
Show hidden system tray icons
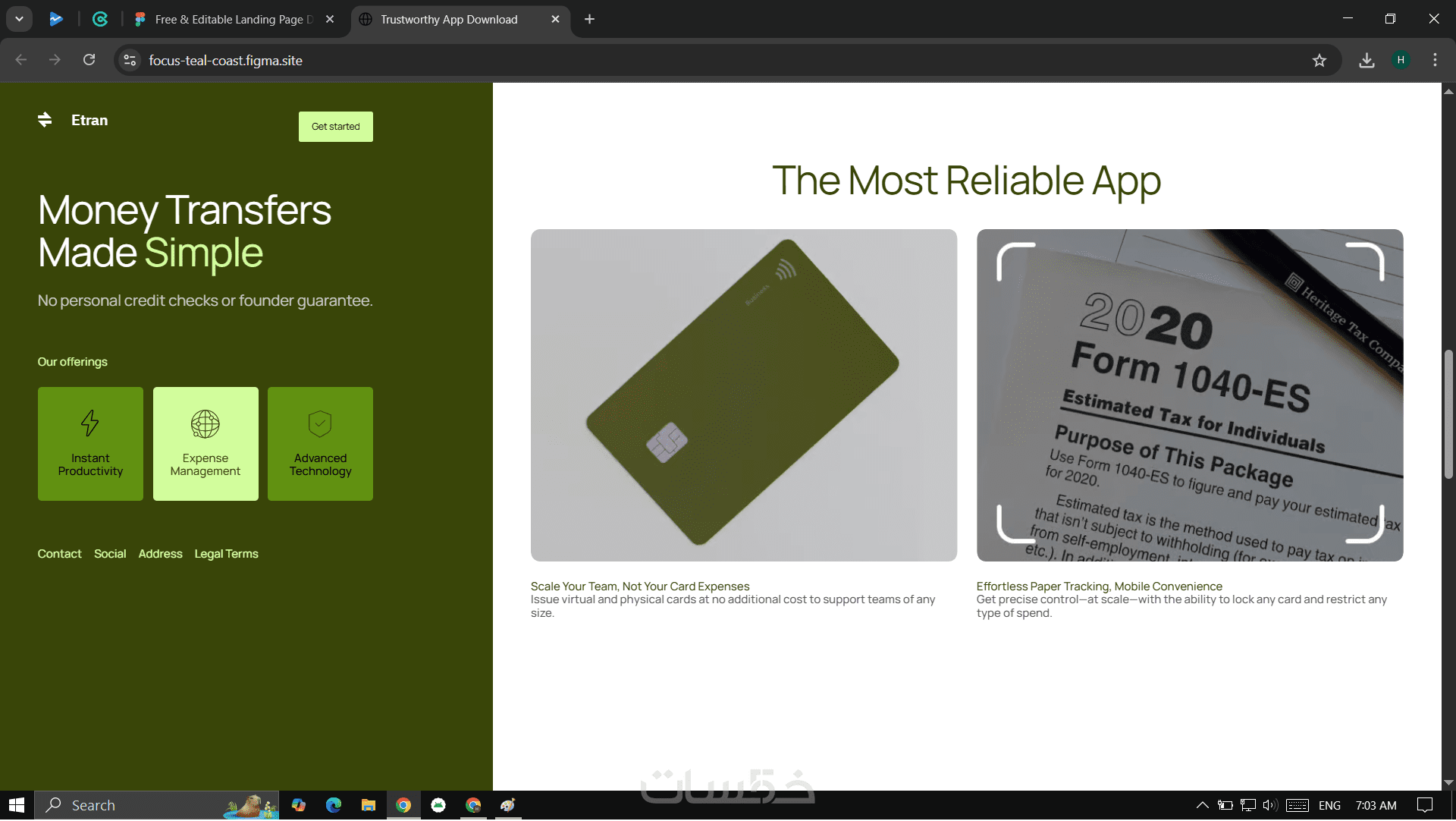tap(1202, 806)
